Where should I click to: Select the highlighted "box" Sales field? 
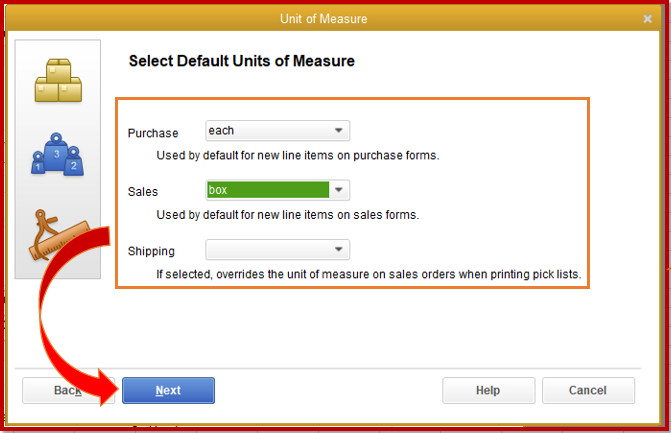(267, 190)
